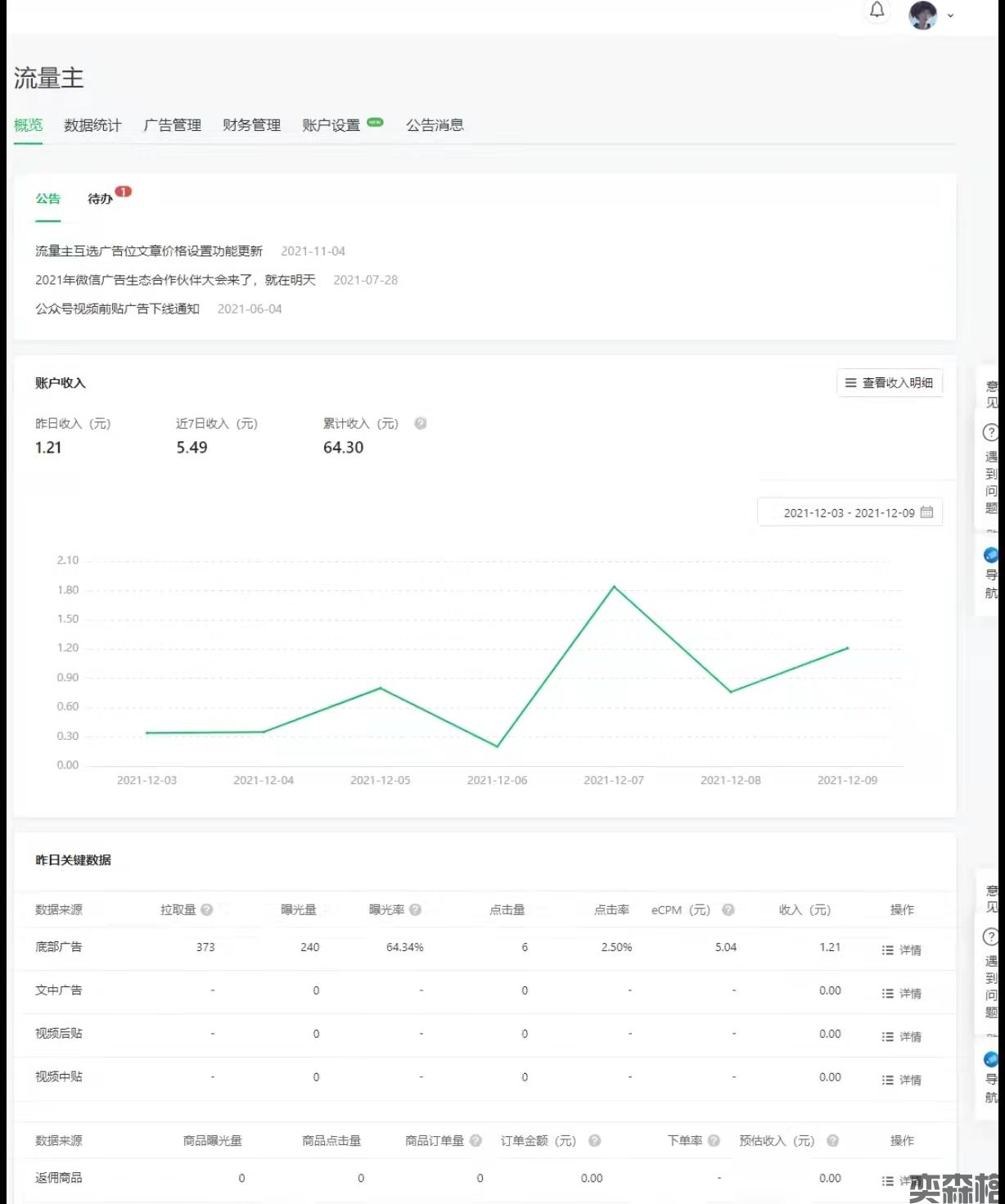Click the 查看收入明细 button
Viewport: 1005px width, 1204px height.
tap(889, 383)
